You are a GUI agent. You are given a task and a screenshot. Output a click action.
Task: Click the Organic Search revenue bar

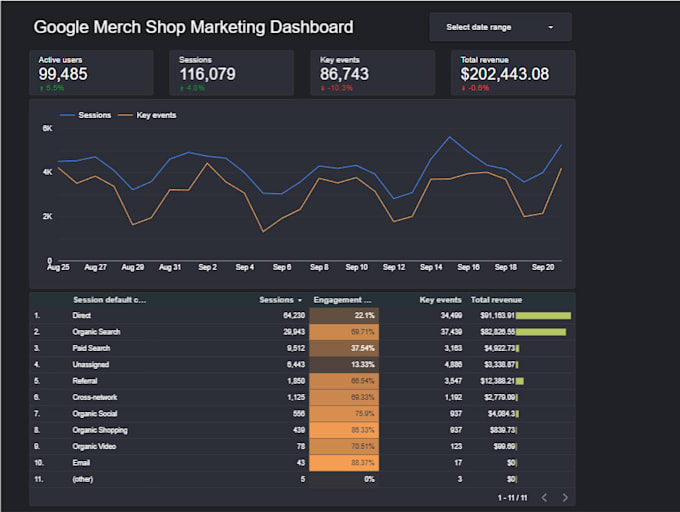click(541, 332)
